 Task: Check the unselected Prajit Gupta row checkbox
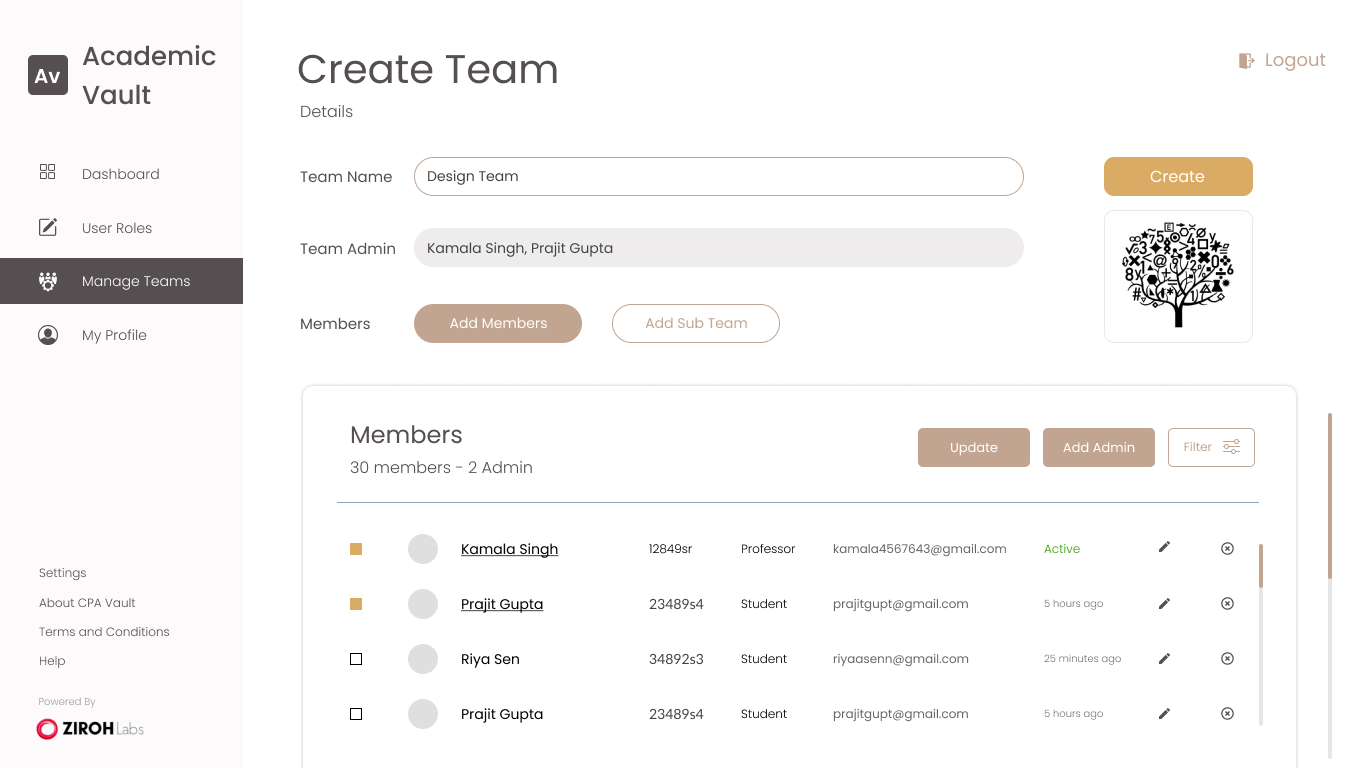coord(356,714)
